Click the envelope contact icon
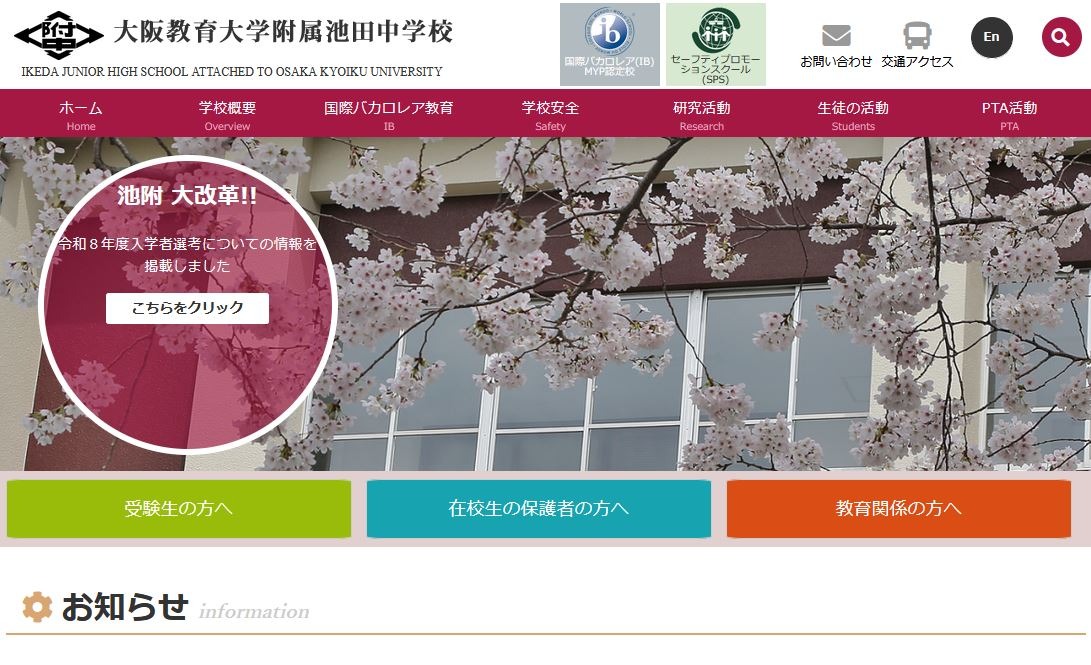 coord(836,35)
